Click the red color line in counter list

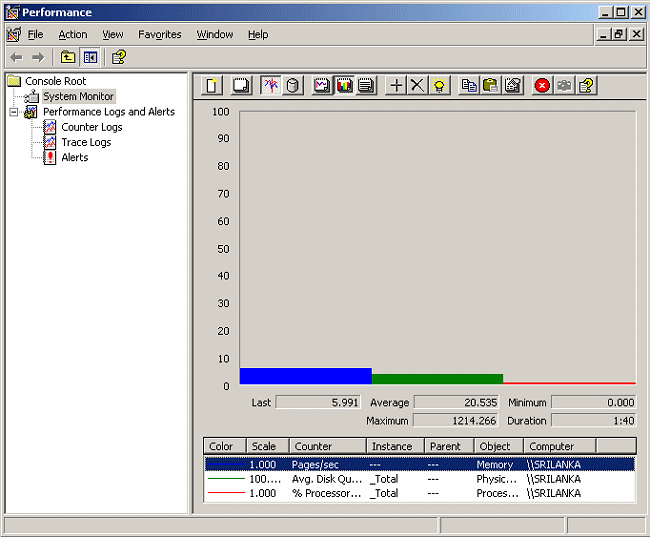(x=226, y=493)
